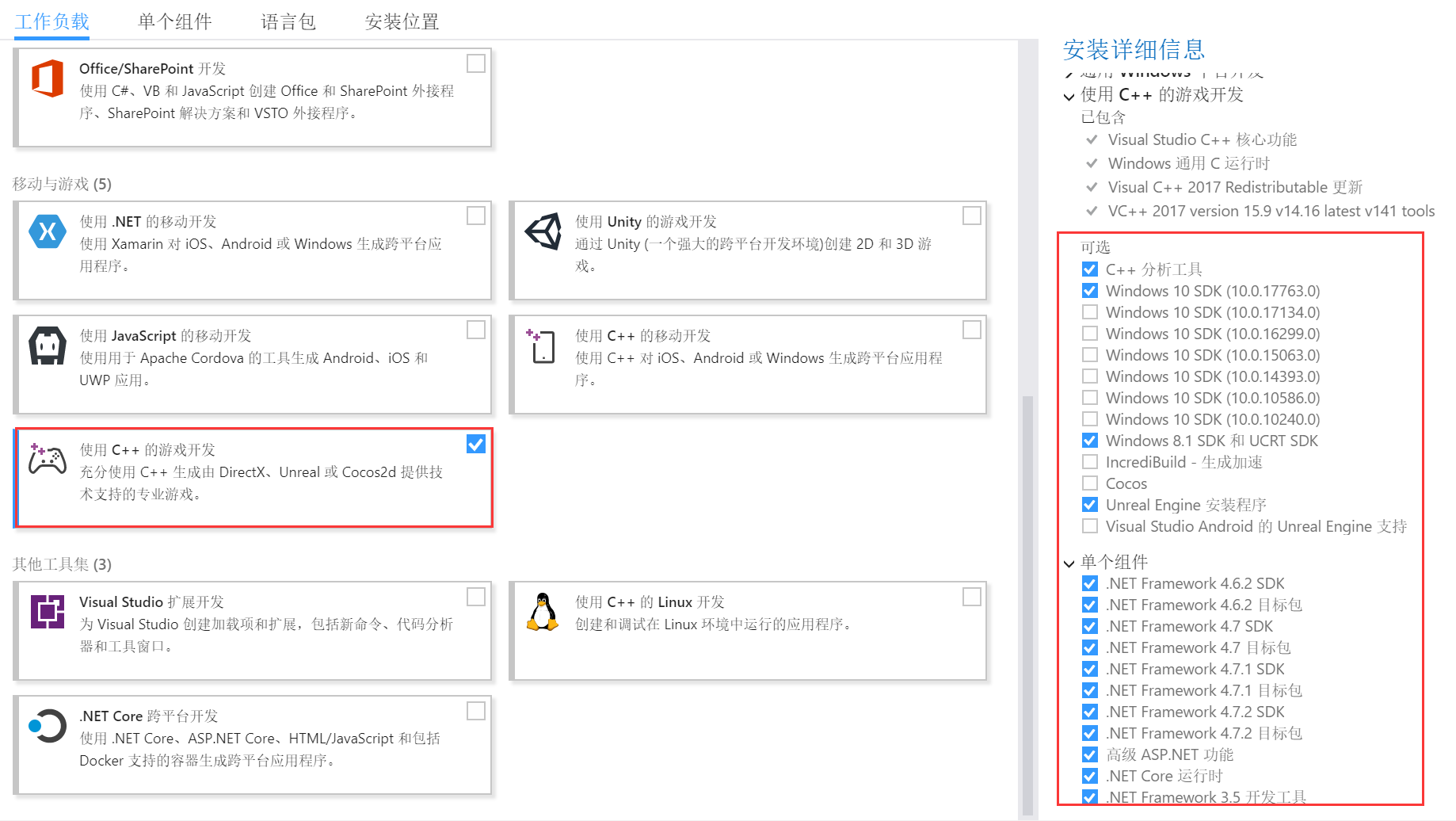The width and height of the screenshot is (1456, 821).
Task: Click the C++ game development gamepad icon
Action: pyautogui.click(x=47, y=460)
